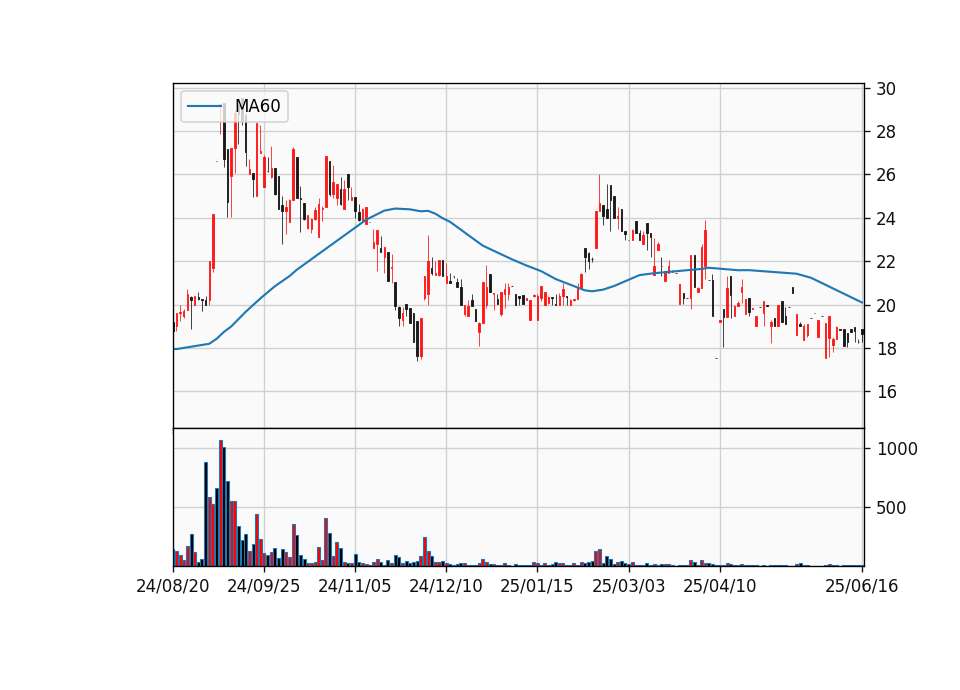Click the price axis value 26

(886, 175)
